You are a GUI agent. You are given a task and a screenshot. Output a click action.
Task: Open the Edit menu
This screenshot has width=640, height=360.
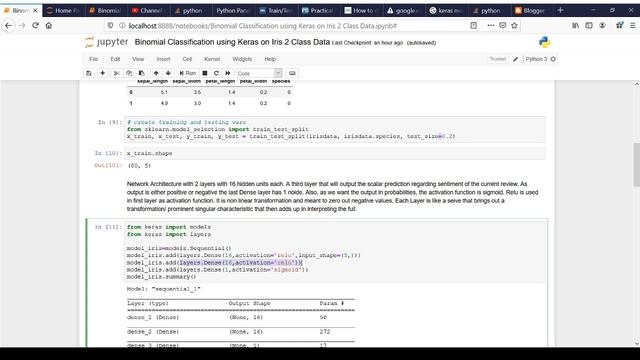(x=115, y=59)
